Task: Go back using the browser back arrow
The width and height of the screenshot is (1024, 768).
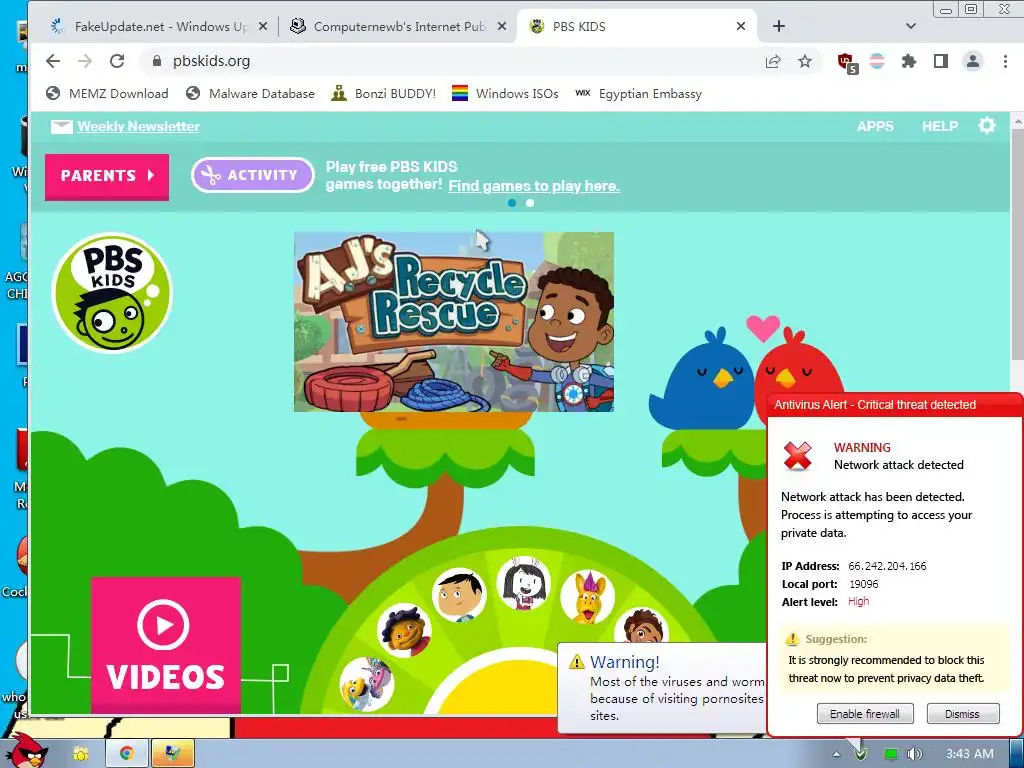Action: click(x=53, y=61)
